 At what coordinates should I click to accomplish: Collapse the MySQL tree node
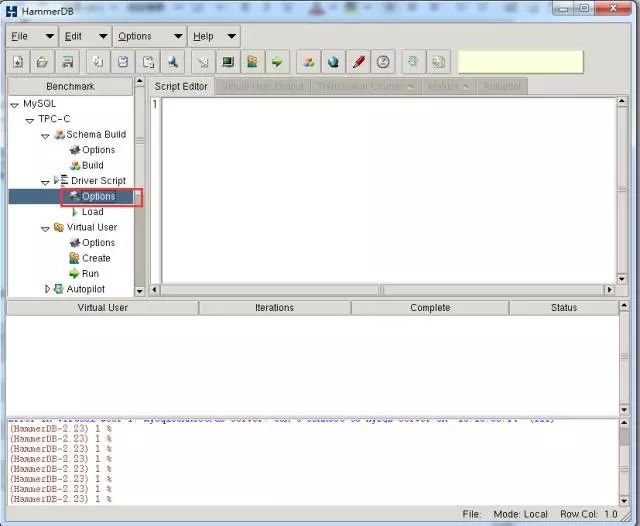point(15,105)
